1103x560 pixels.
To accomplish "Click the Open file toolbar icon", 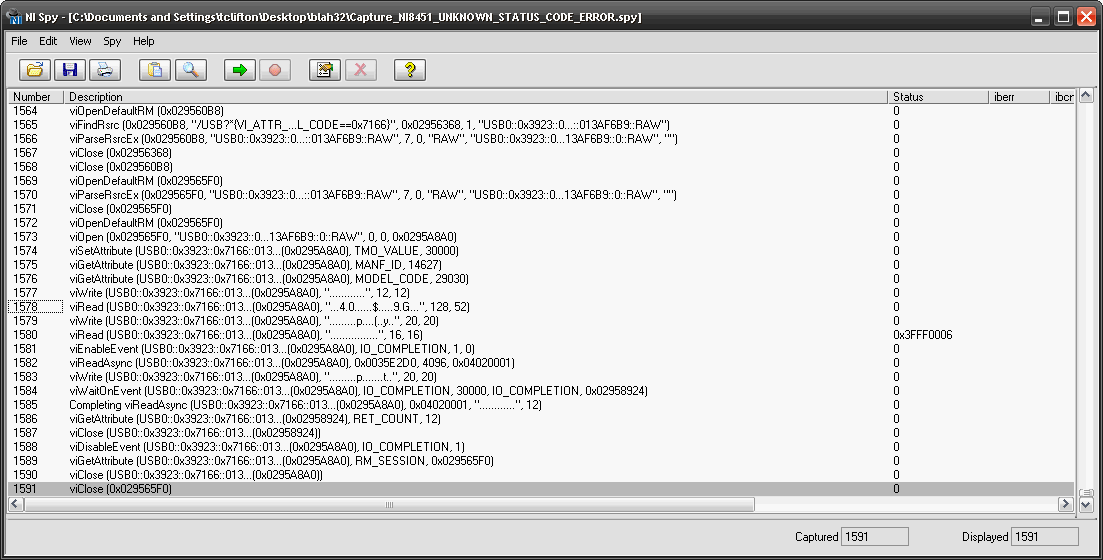I will (34, 70).
